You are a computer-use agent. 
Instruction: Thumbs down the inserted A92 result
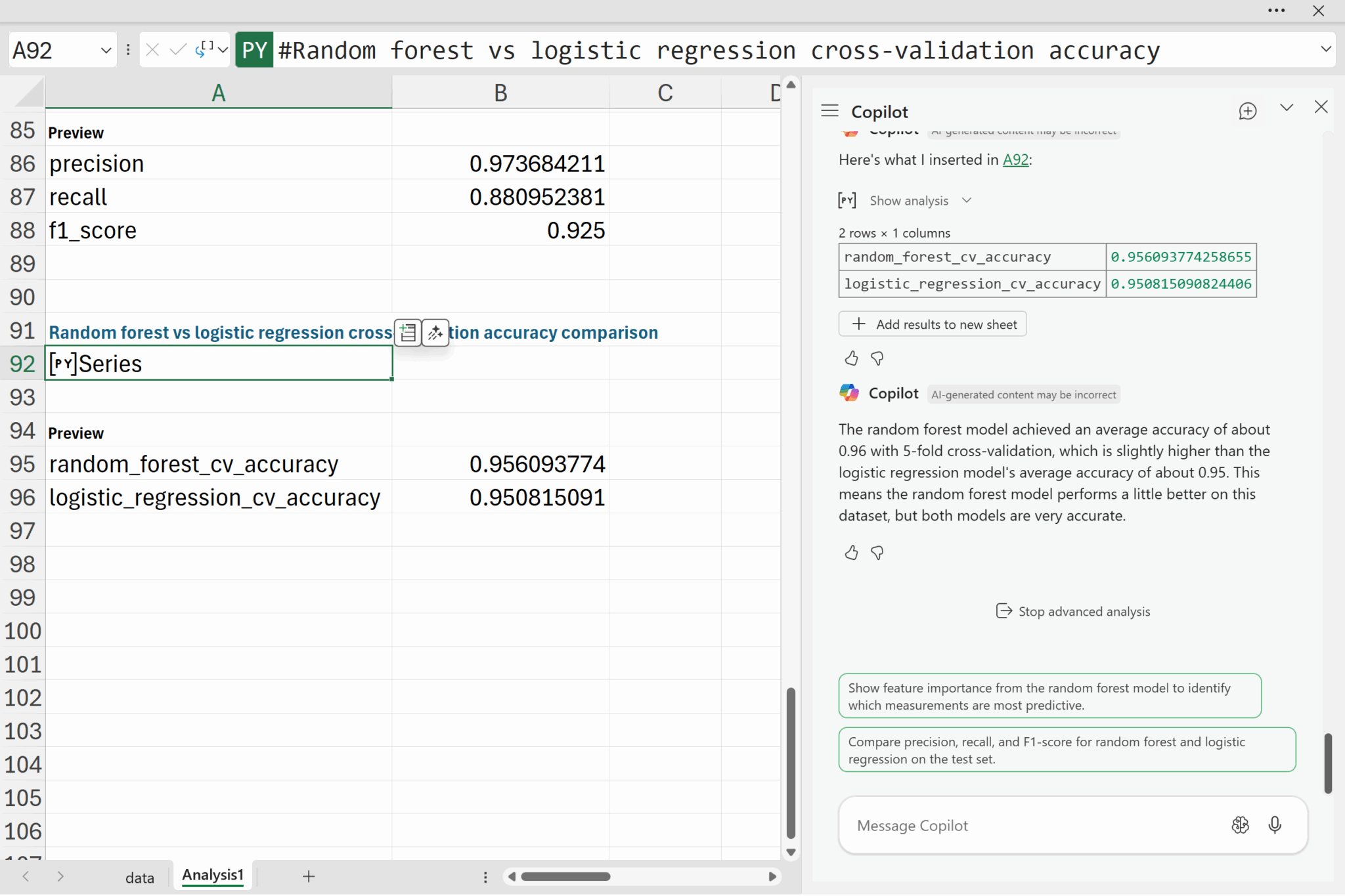(877, 358)
